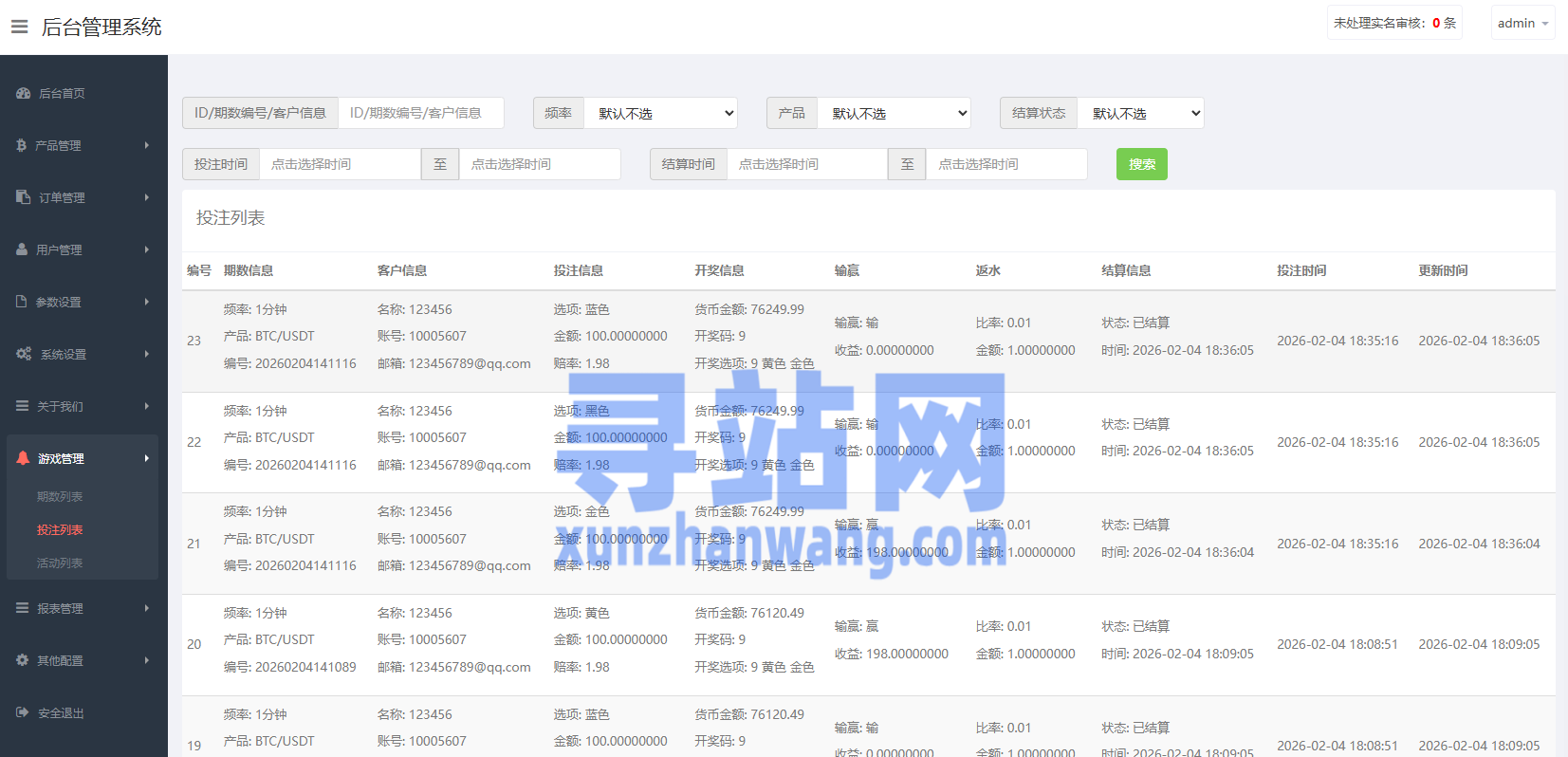Expand the 报表管理 menu arrow
This screenshot has width=1568, height=757.
click(146, 608)
